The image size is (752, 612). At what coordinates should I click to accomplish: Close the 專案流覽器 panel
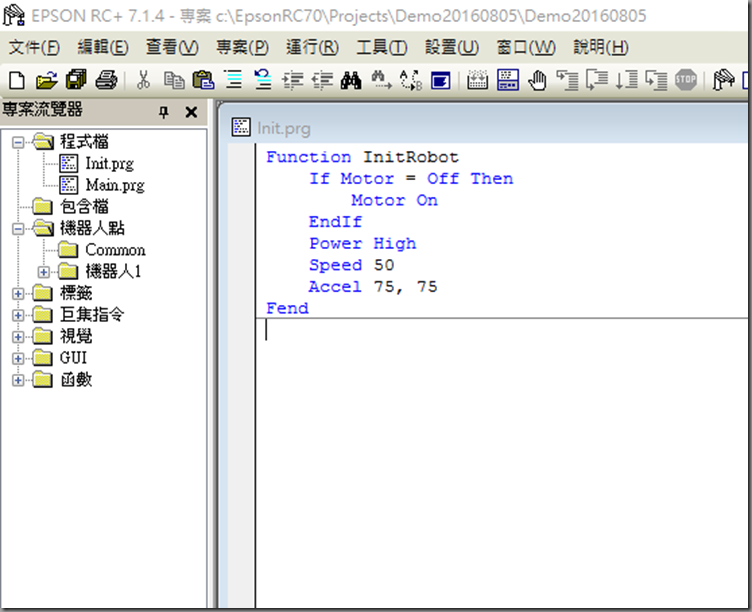coord(191,112)
